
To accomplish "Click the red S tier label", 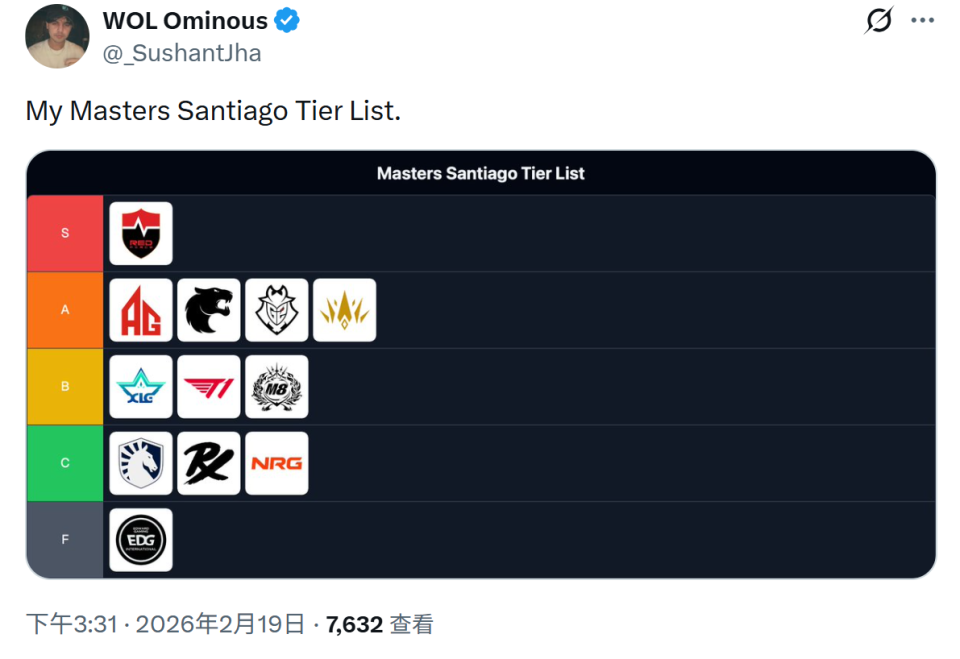I will 65,233.
